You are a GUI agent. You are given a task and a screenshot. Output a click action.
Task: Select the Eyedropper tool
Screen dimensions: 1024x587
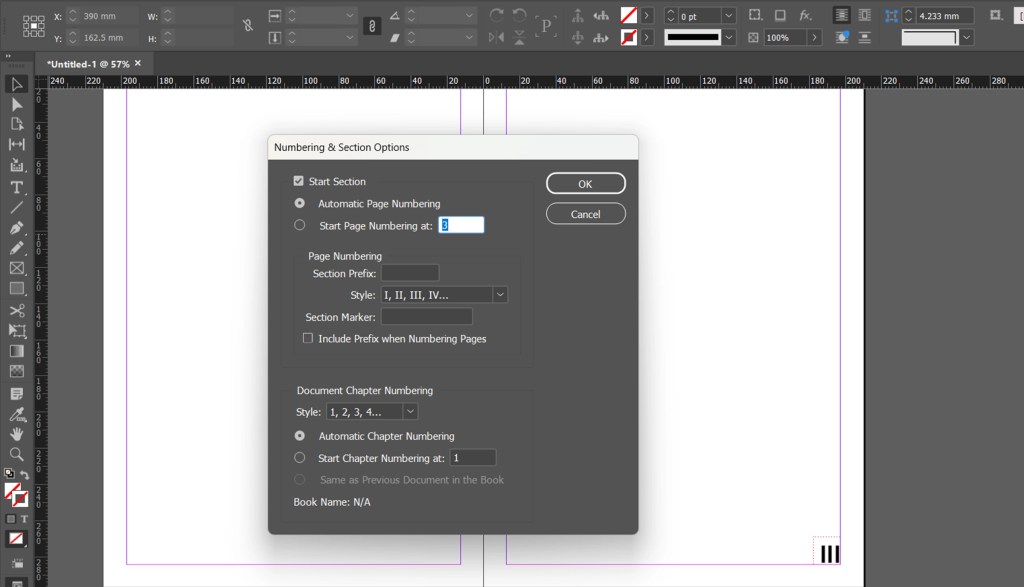[x=16, y=414]
